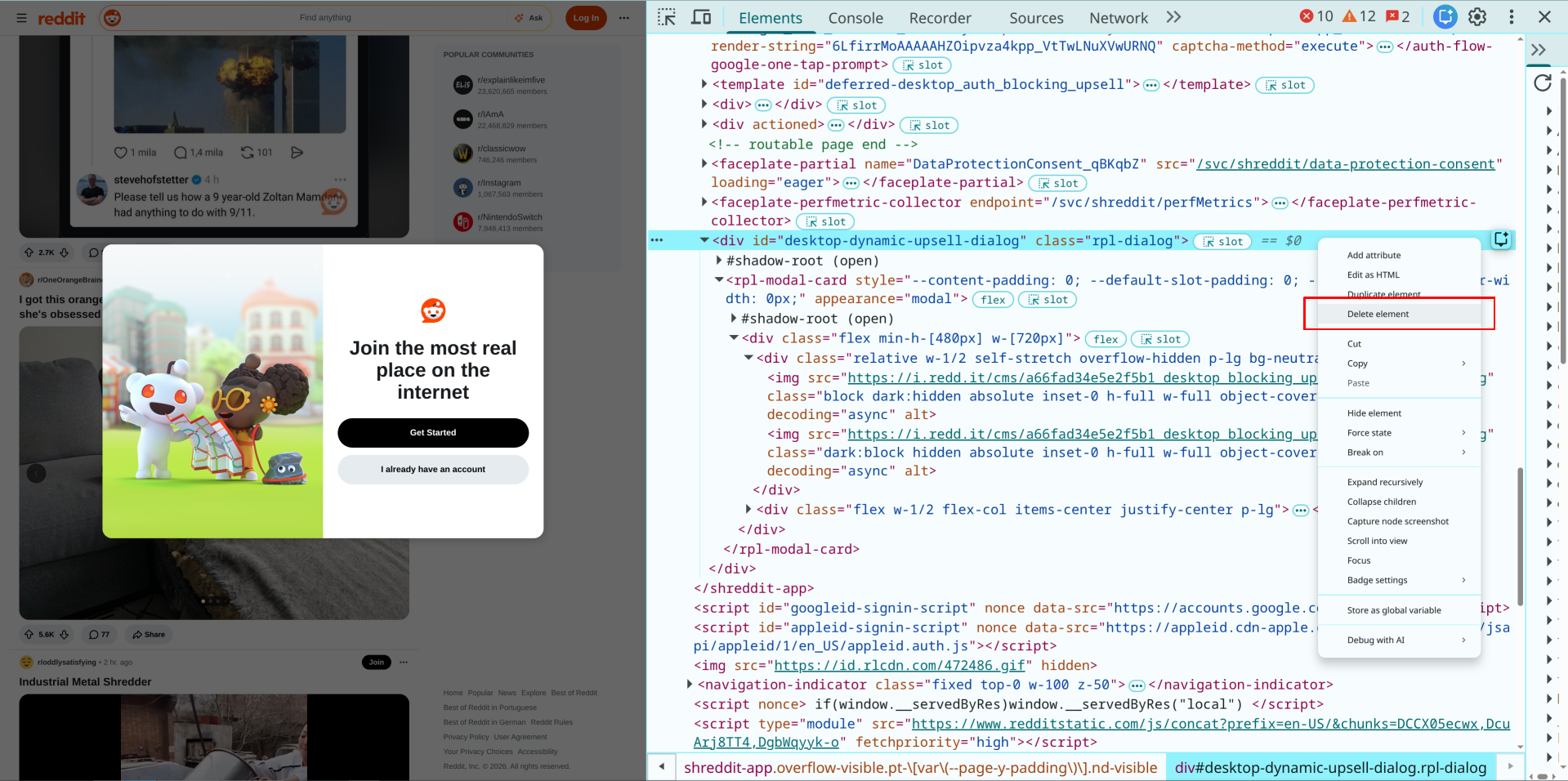Expand the div actioned node

704,124
